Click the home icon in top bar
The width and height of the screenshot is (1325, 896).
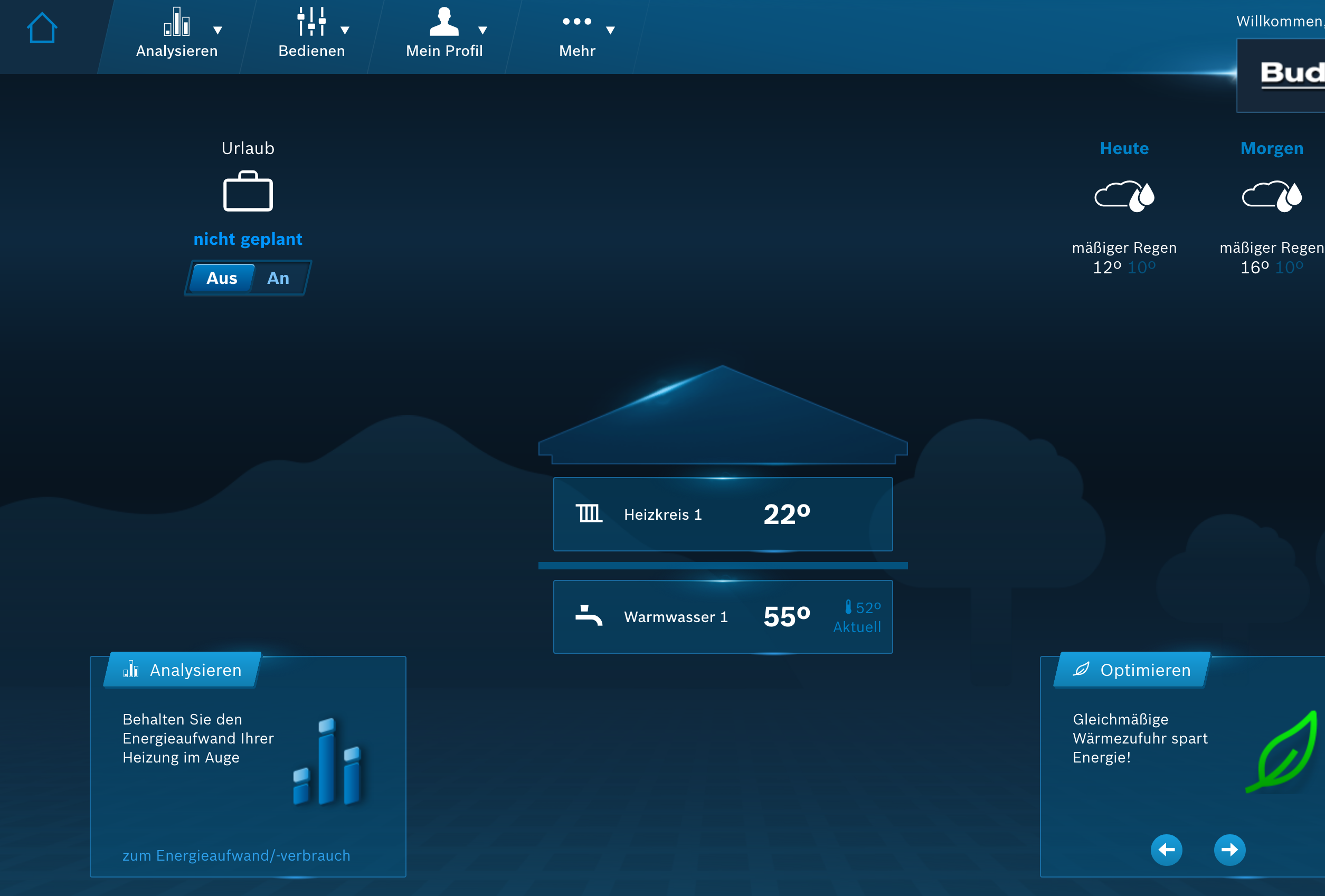pos(42,28)
